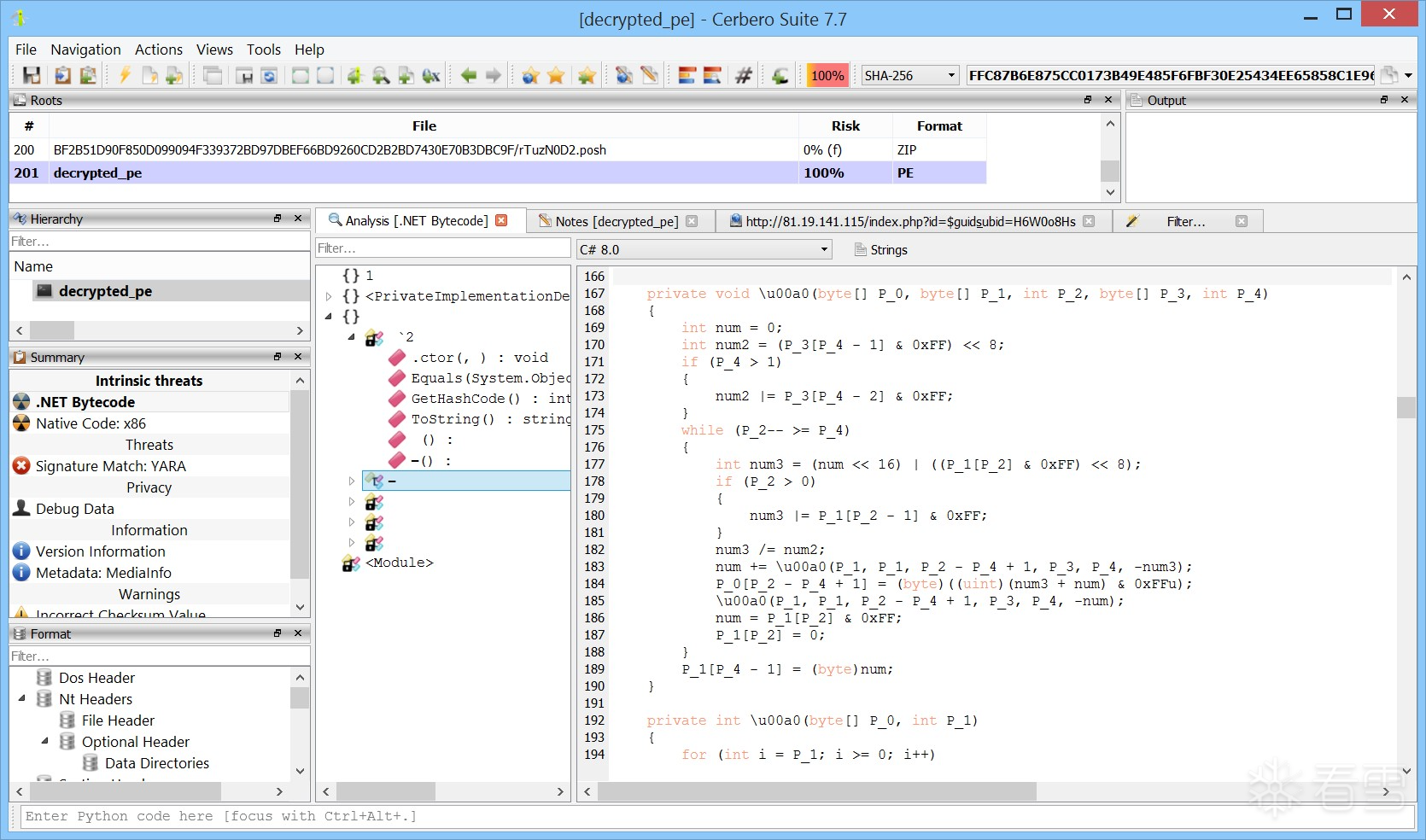The width and height of the screenshot is (1426, 840).
Task: Click the Strings button
Action: pos(881,249)
